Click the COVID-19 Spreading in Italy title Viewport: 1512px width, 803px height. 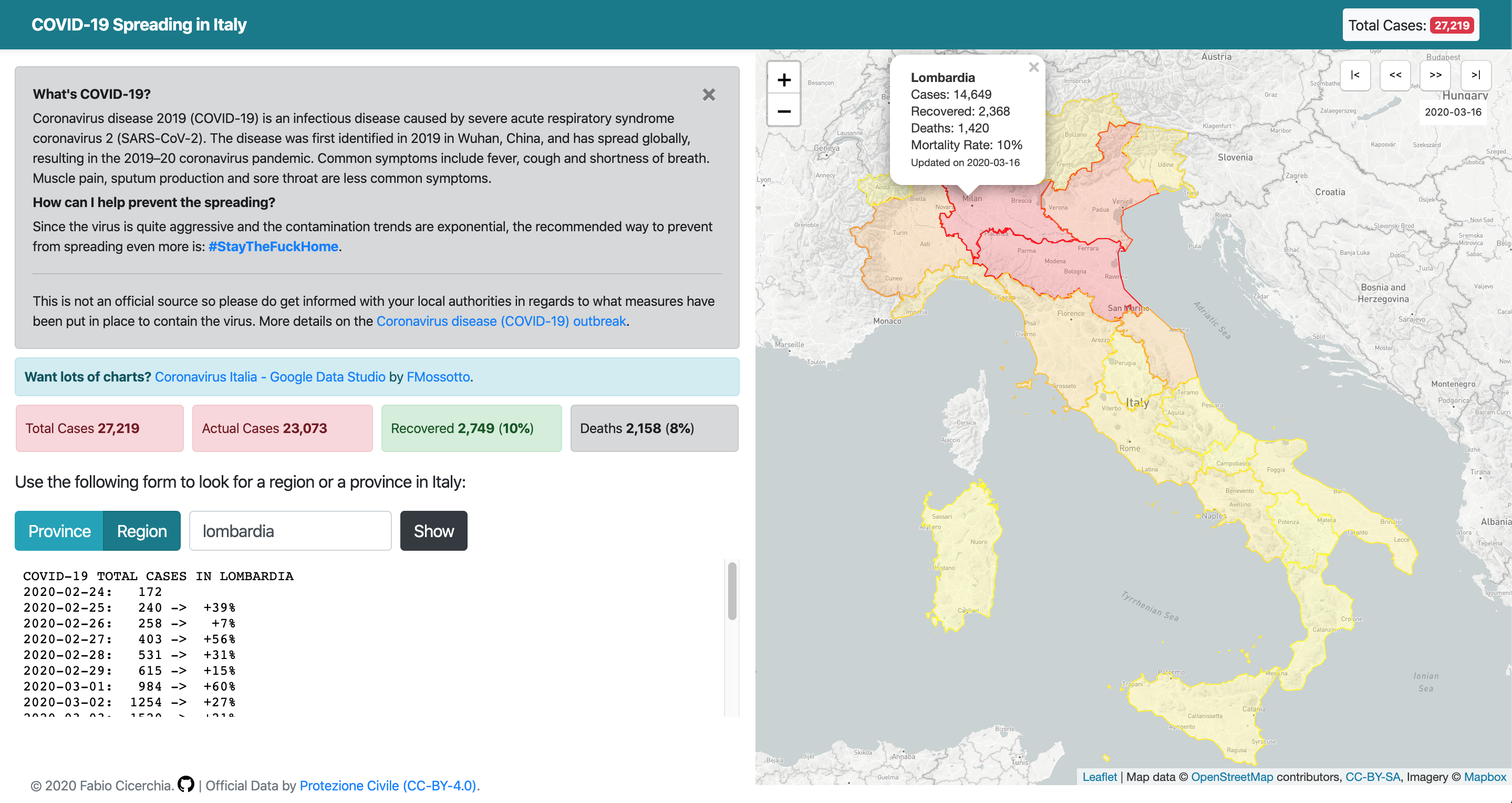[139, 25]
